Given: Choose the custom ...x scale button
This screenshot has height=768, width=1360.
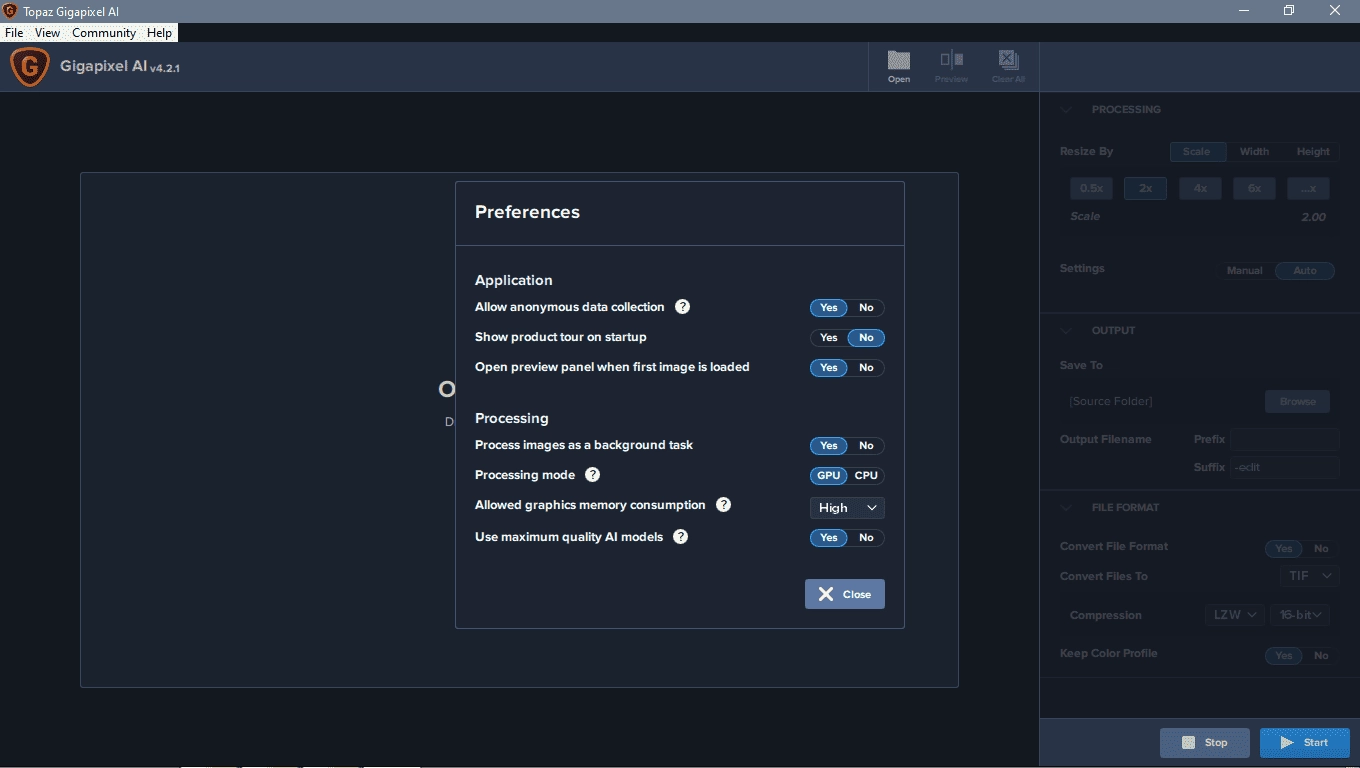Looking at the screenshot, I should (x=1309, y=188).
